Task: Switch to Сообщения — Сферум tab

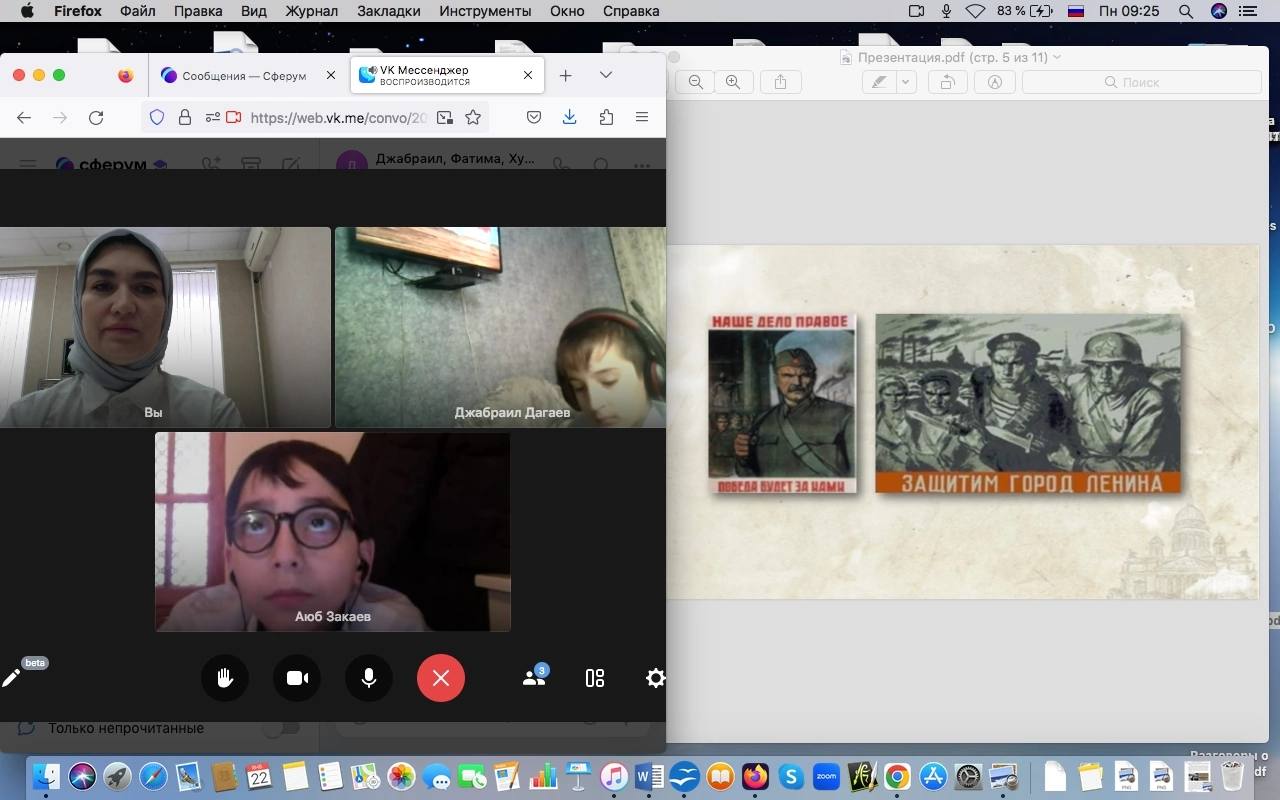Action: click(x=243, y=75)
